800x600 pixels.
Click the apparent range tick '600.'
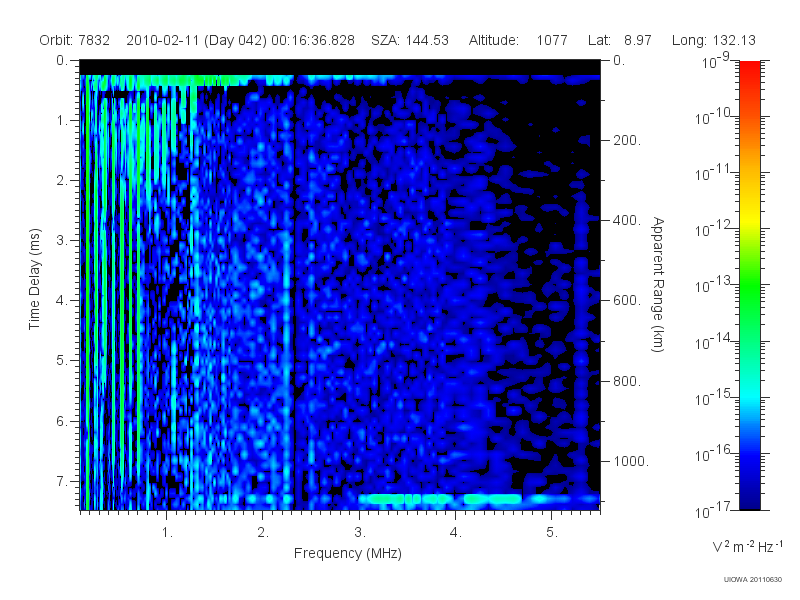627,301
